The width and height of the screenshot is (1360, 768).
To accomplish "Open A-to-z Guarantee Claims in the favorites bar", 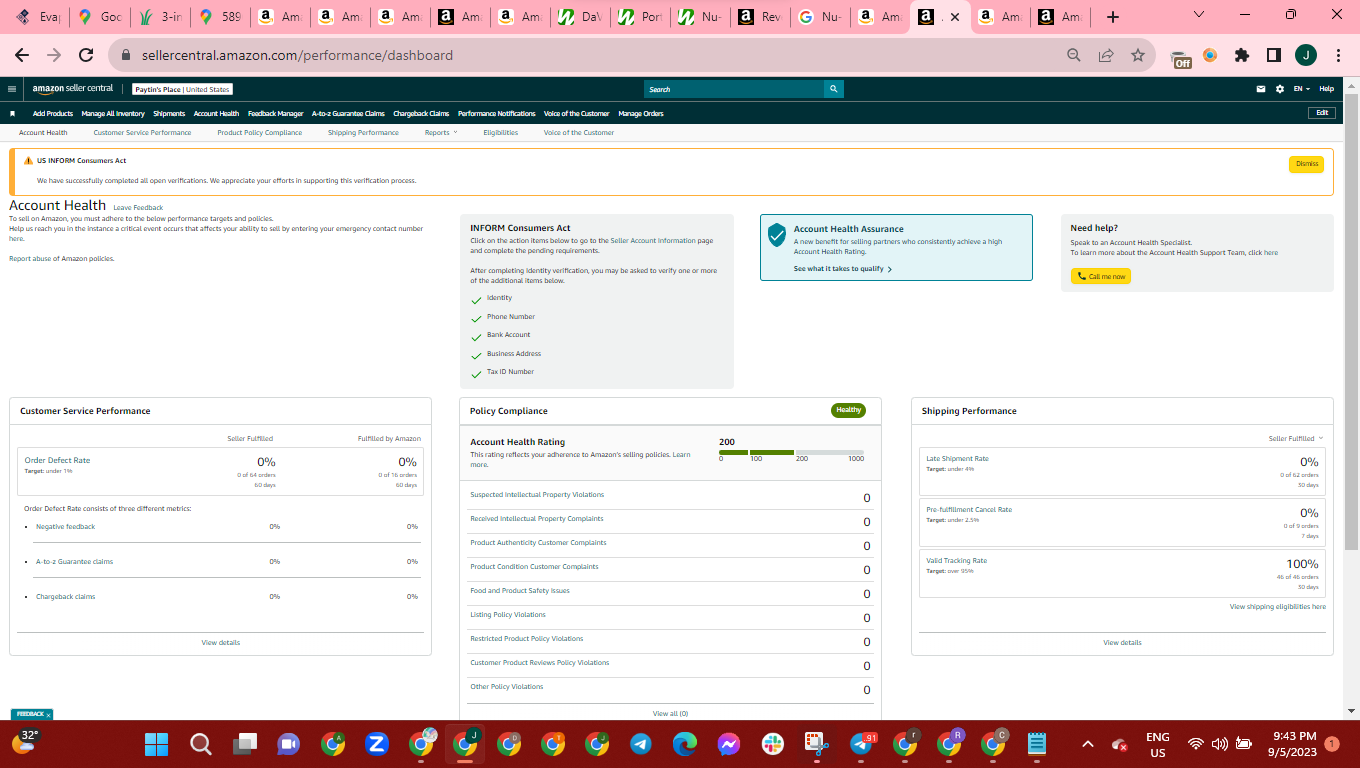I will point(348,113).
